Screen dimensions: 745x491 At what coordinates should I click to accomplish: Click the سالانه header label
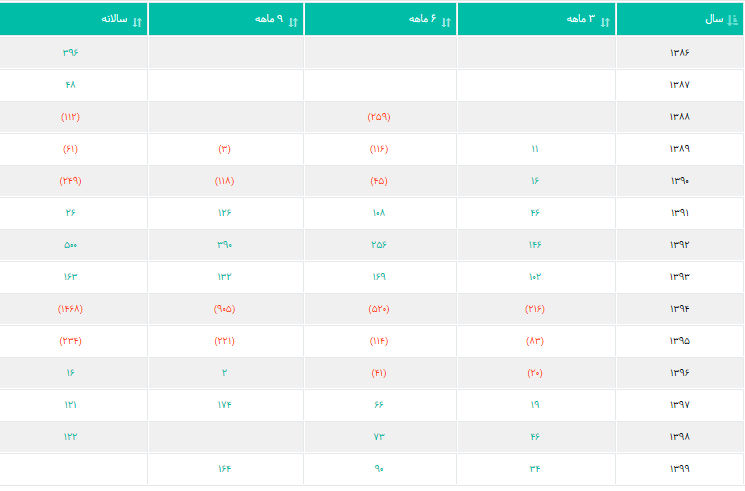click(x=114, y=20)
